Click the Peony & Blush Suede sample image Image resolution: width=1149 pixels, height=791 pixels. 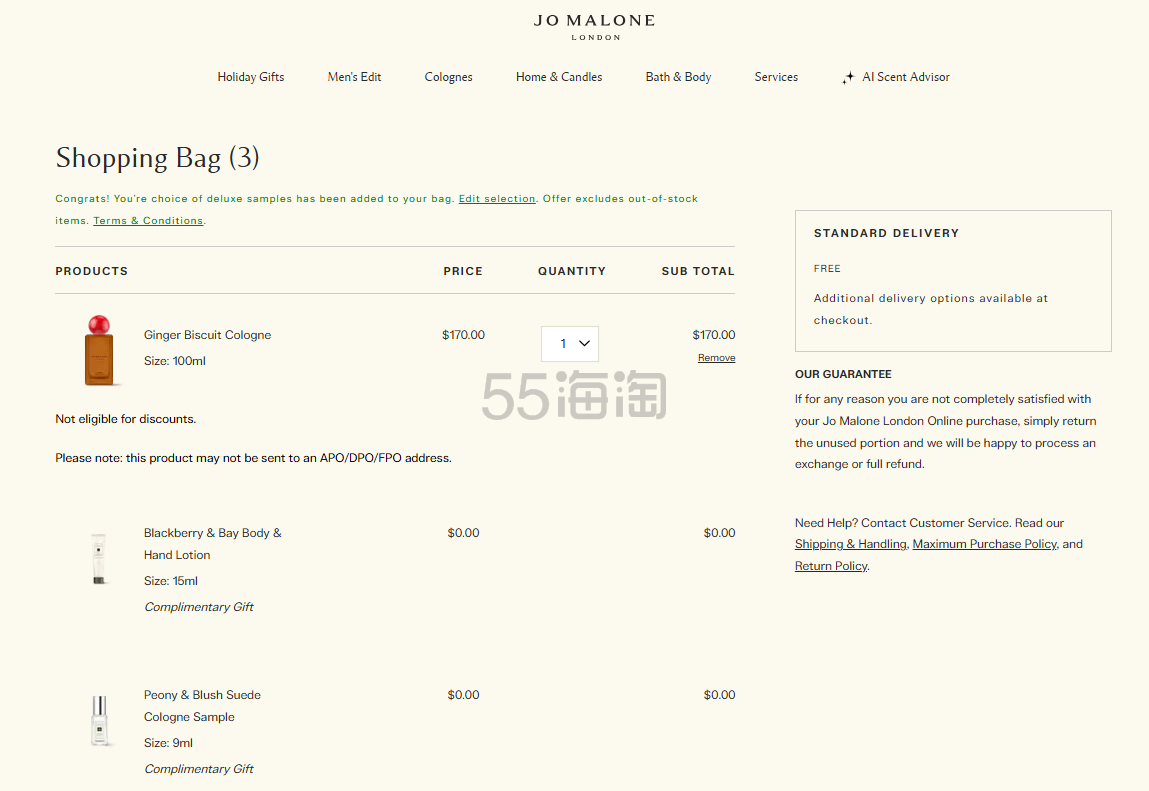click(98, 720)
